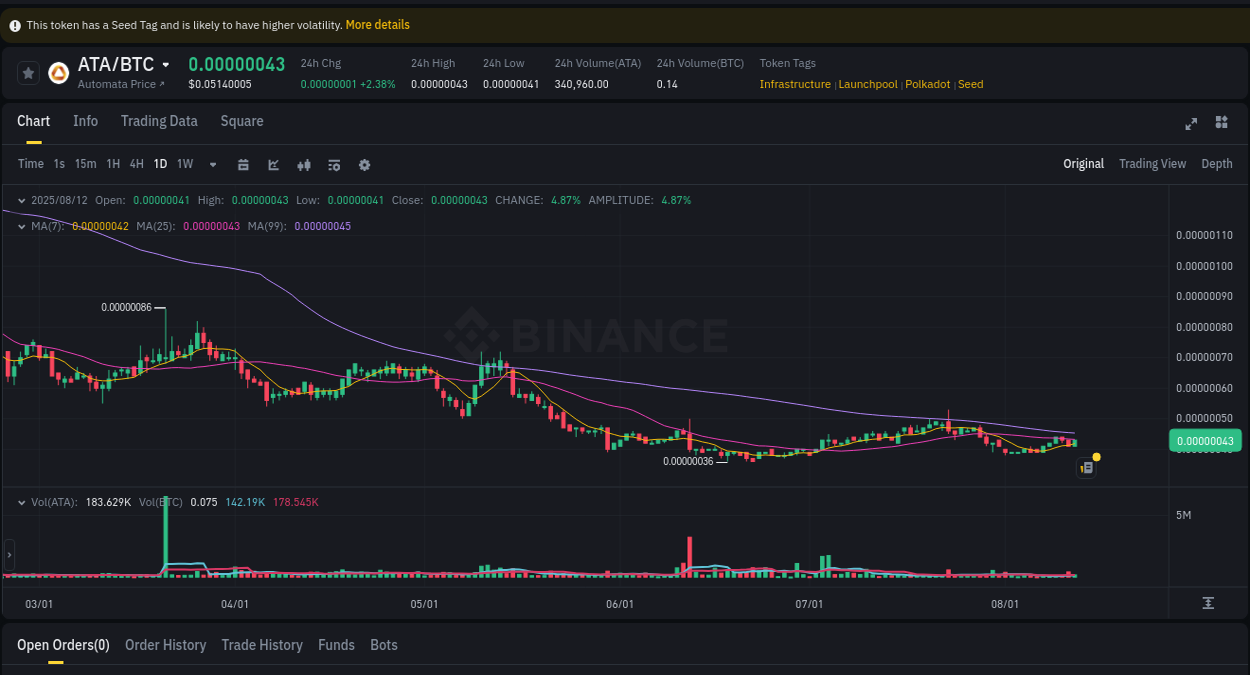Screen dimensions: 1250x675
Task: Switch to the Trading Data tab
Action: pos(159,121)
